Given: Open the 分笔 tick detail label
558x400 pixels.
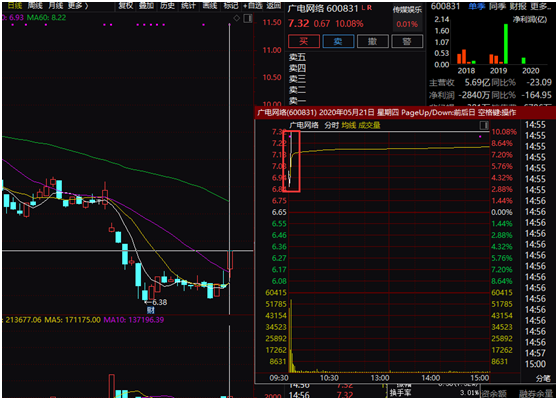Looking at the screenshot, I should 543,379.
